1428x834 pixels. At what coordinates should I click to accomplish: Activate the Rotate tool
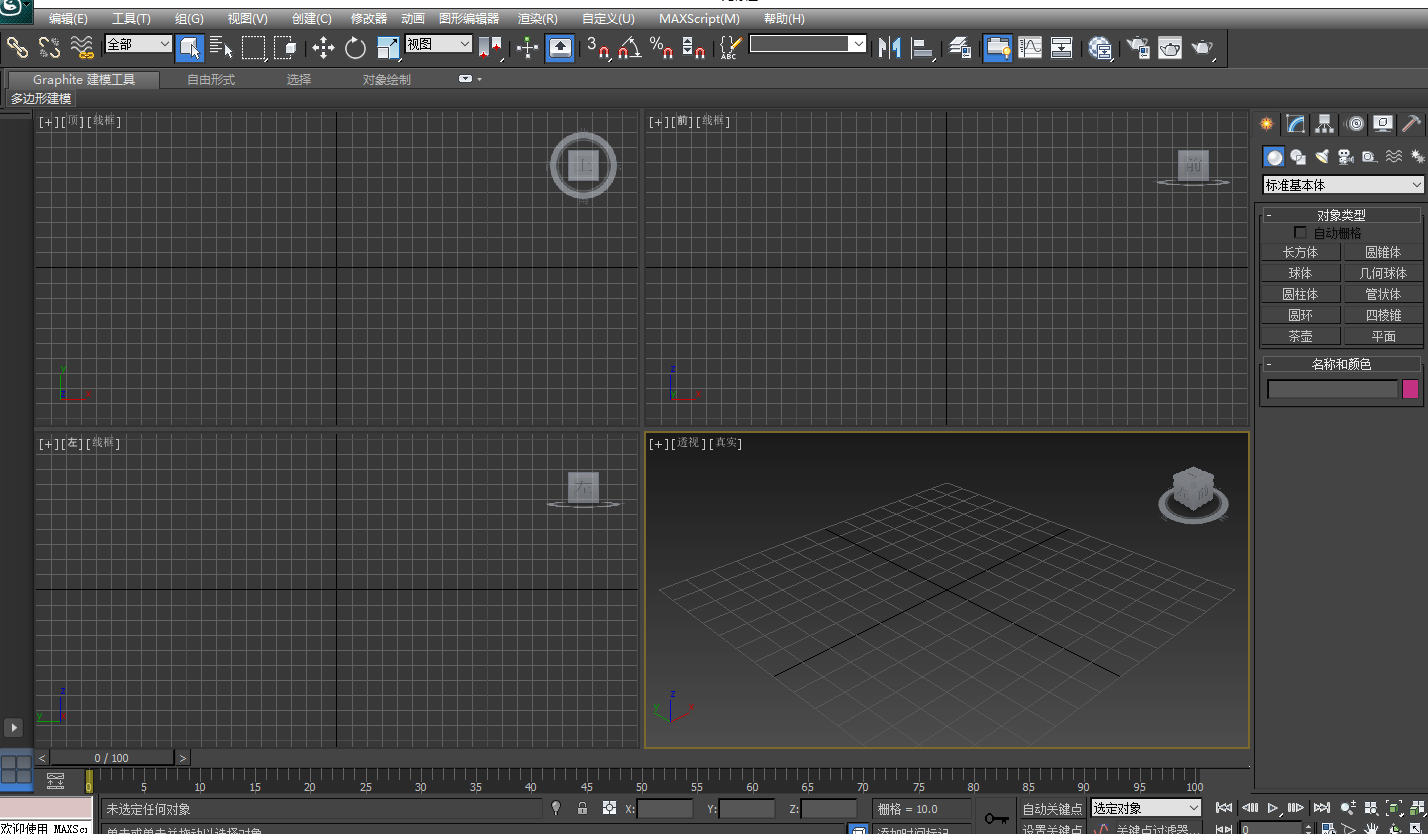[x=355, y=47]
